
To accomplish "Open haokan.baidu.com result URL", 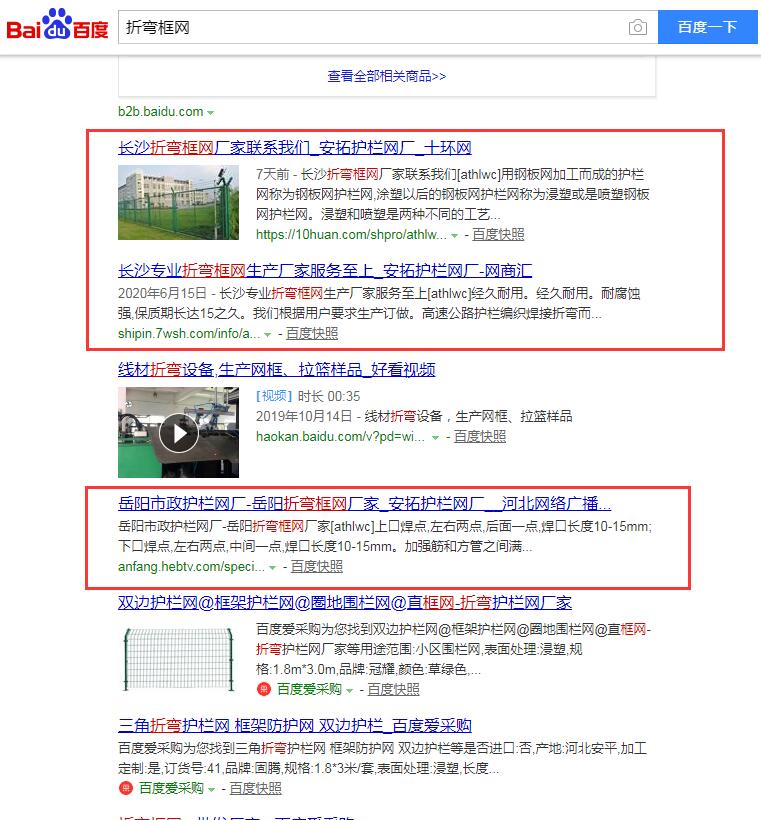I will click(340, 436).
